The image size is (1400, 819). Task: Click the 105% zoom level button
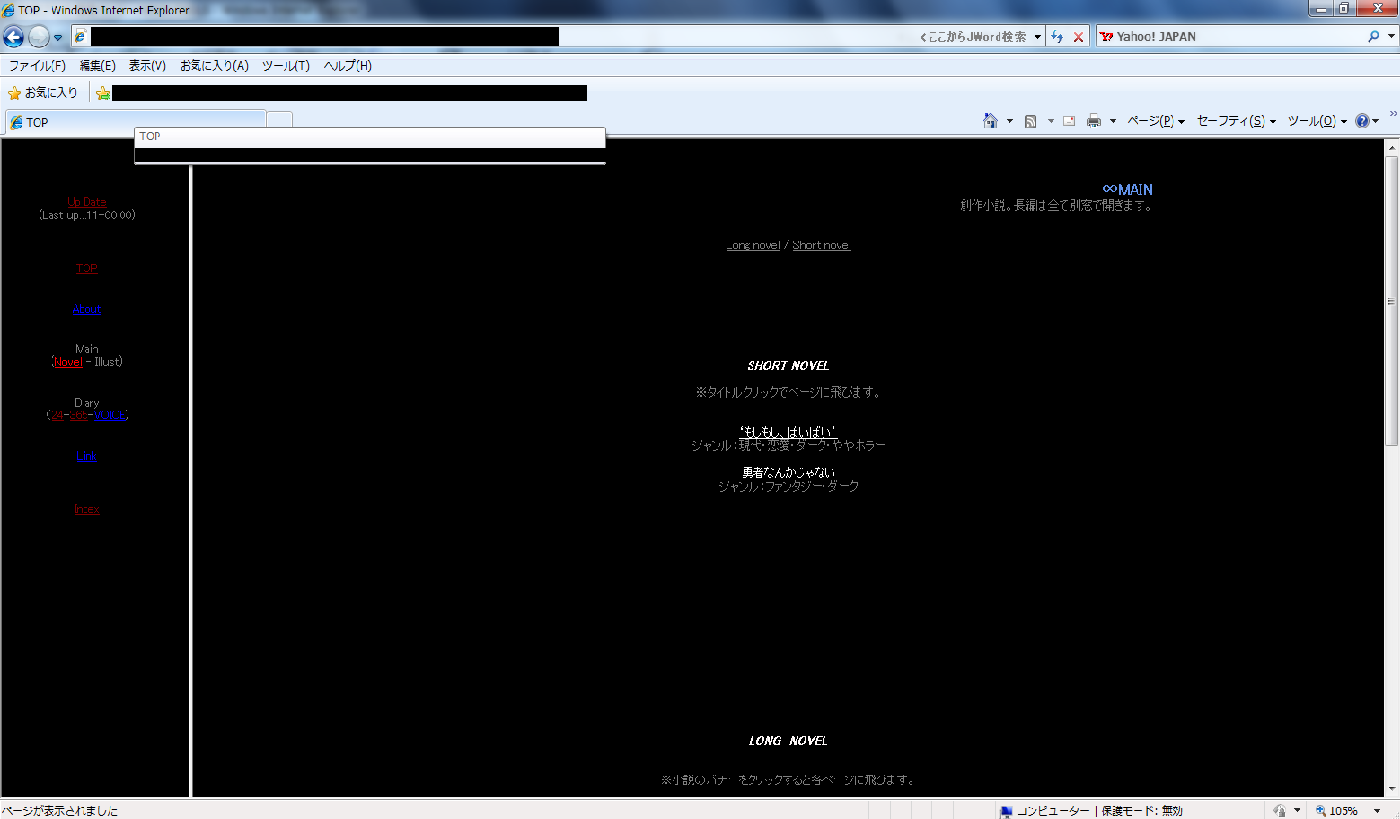(x=1338, y=811)
